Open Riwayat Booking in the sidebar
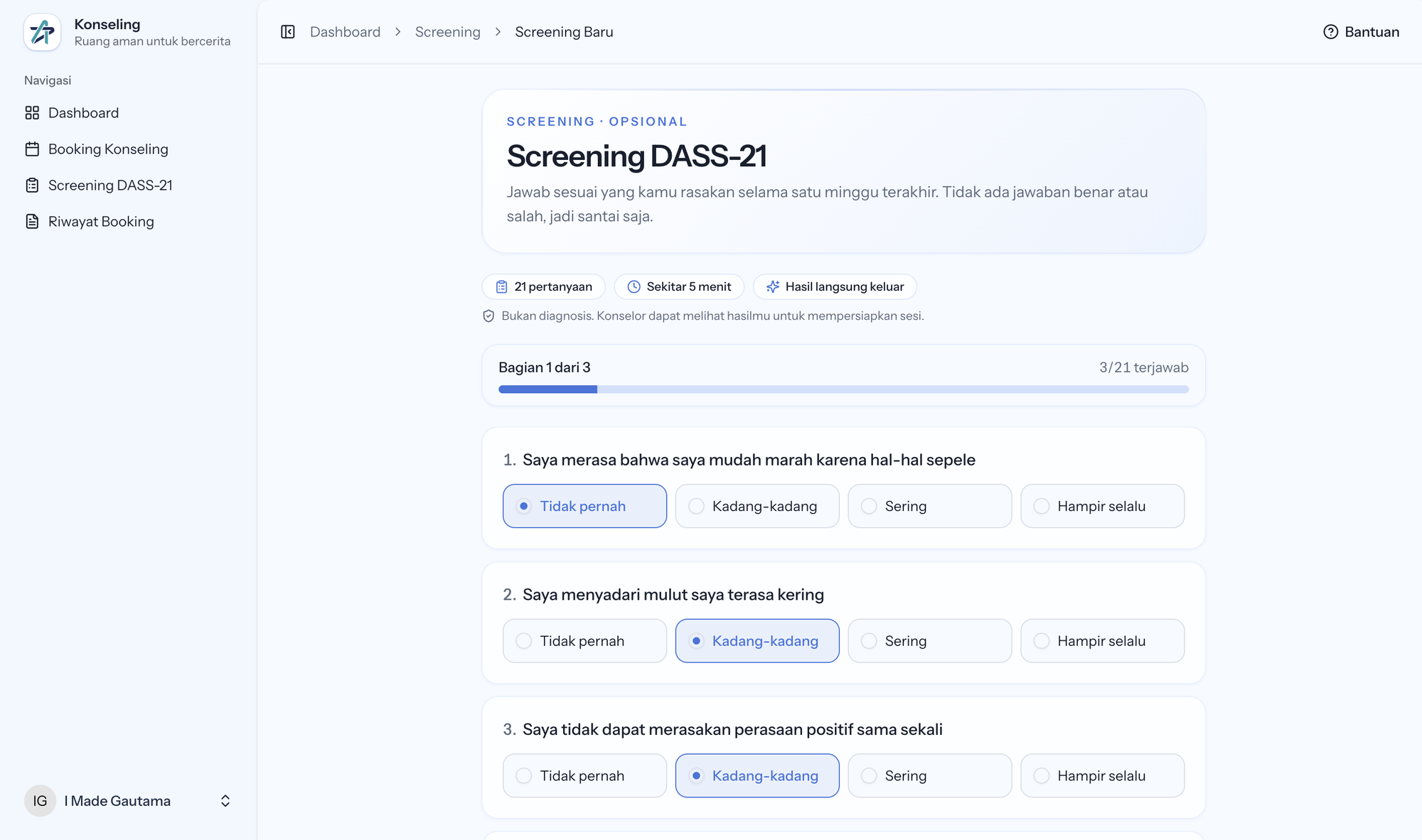 (x=128, y=222)
